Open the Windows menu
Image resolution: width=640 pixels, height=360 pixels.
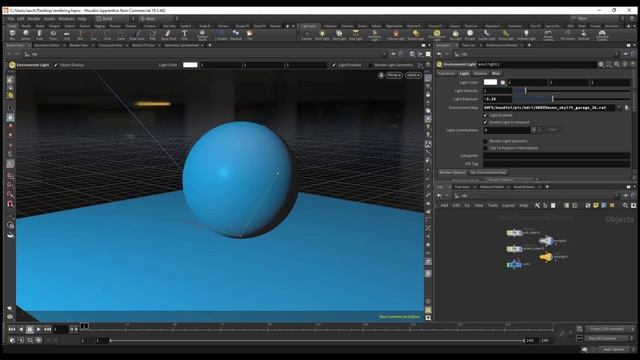click(67, 19)
